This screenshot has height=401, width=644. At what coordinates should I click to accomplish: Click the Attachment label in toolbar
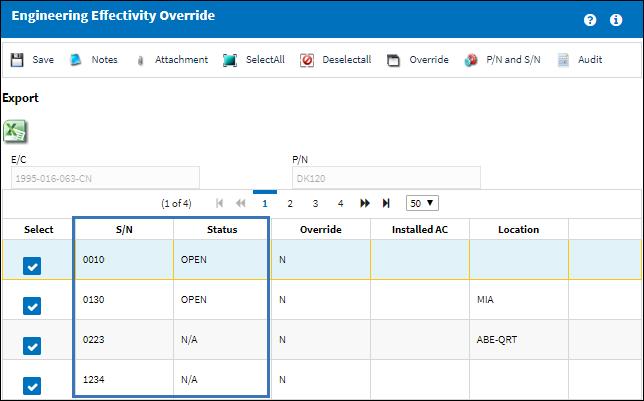pyautogui.click(x=182, y=60)
